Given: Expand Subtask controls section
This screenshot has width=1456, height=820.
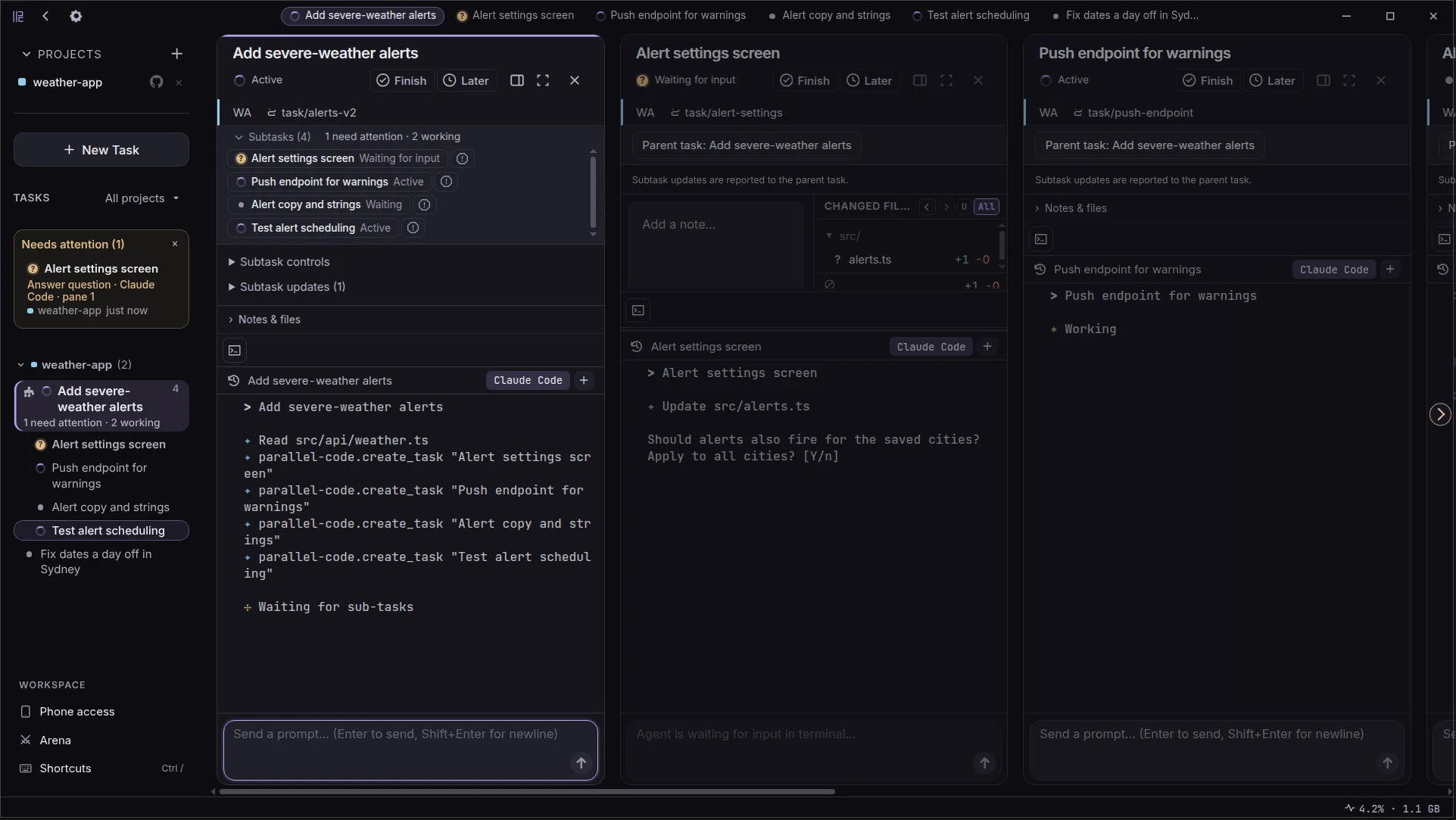Looking at the screenshot, I should tap(279, 262).
